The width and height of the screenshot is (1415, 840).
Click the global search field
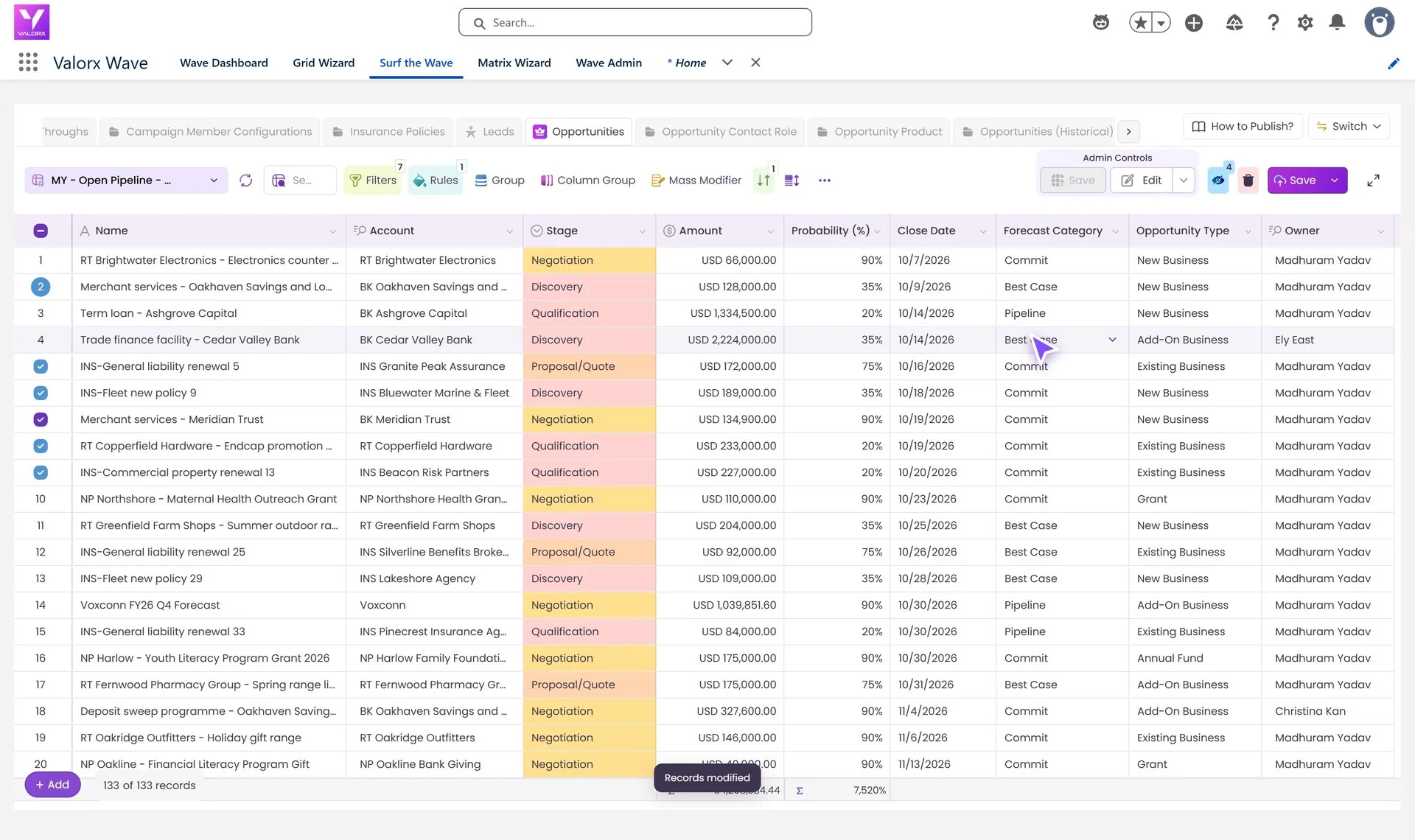635,23
